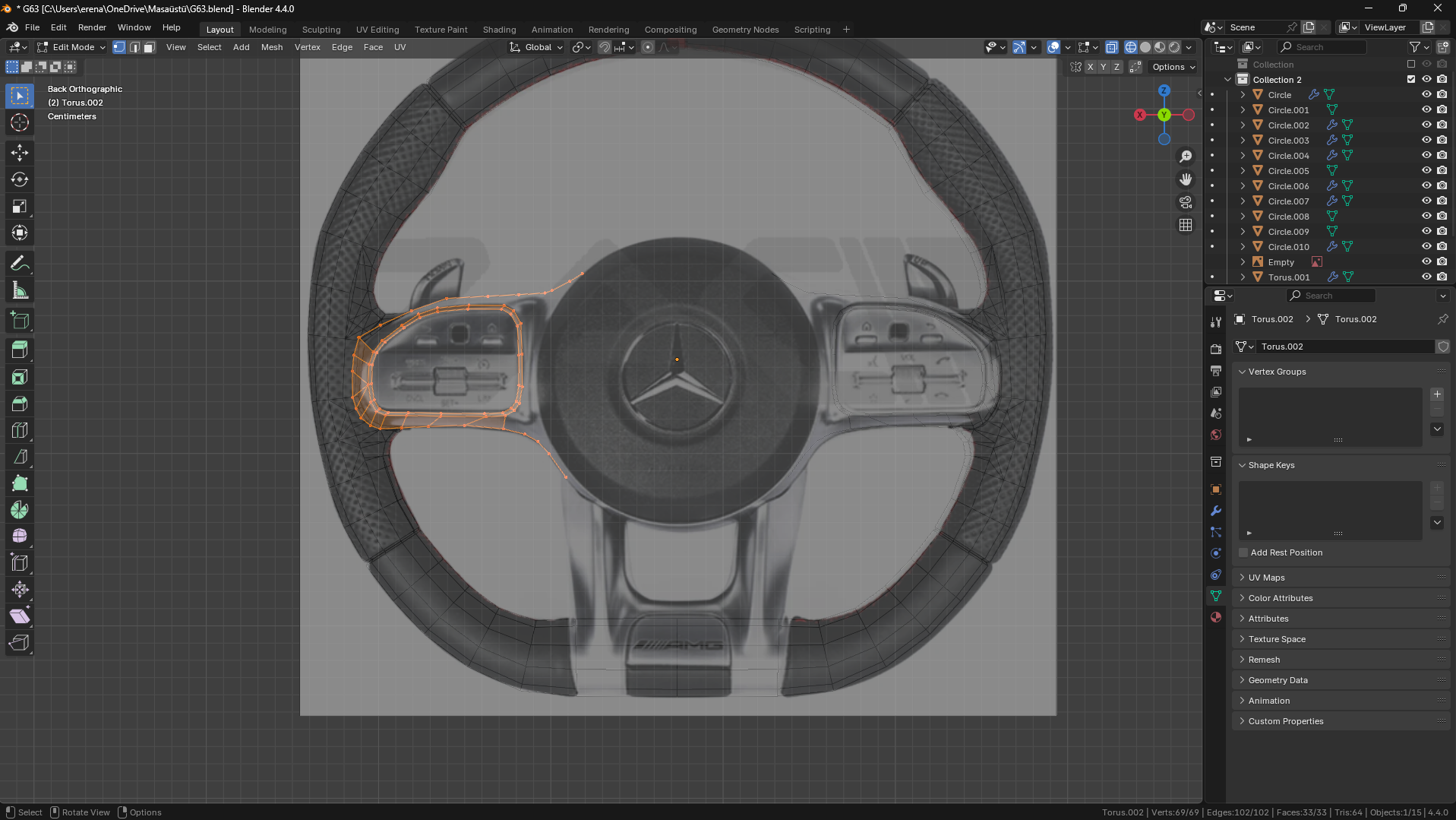Screen dimensions: 1456x820
Task: Open the File menu
Action: coord(32,27)
